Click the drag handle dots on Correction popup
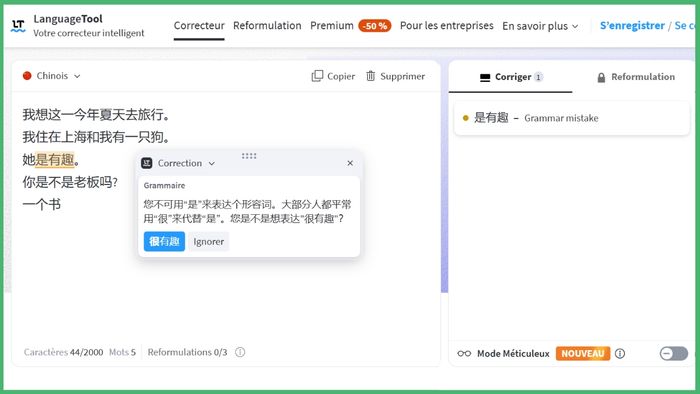 249,156
